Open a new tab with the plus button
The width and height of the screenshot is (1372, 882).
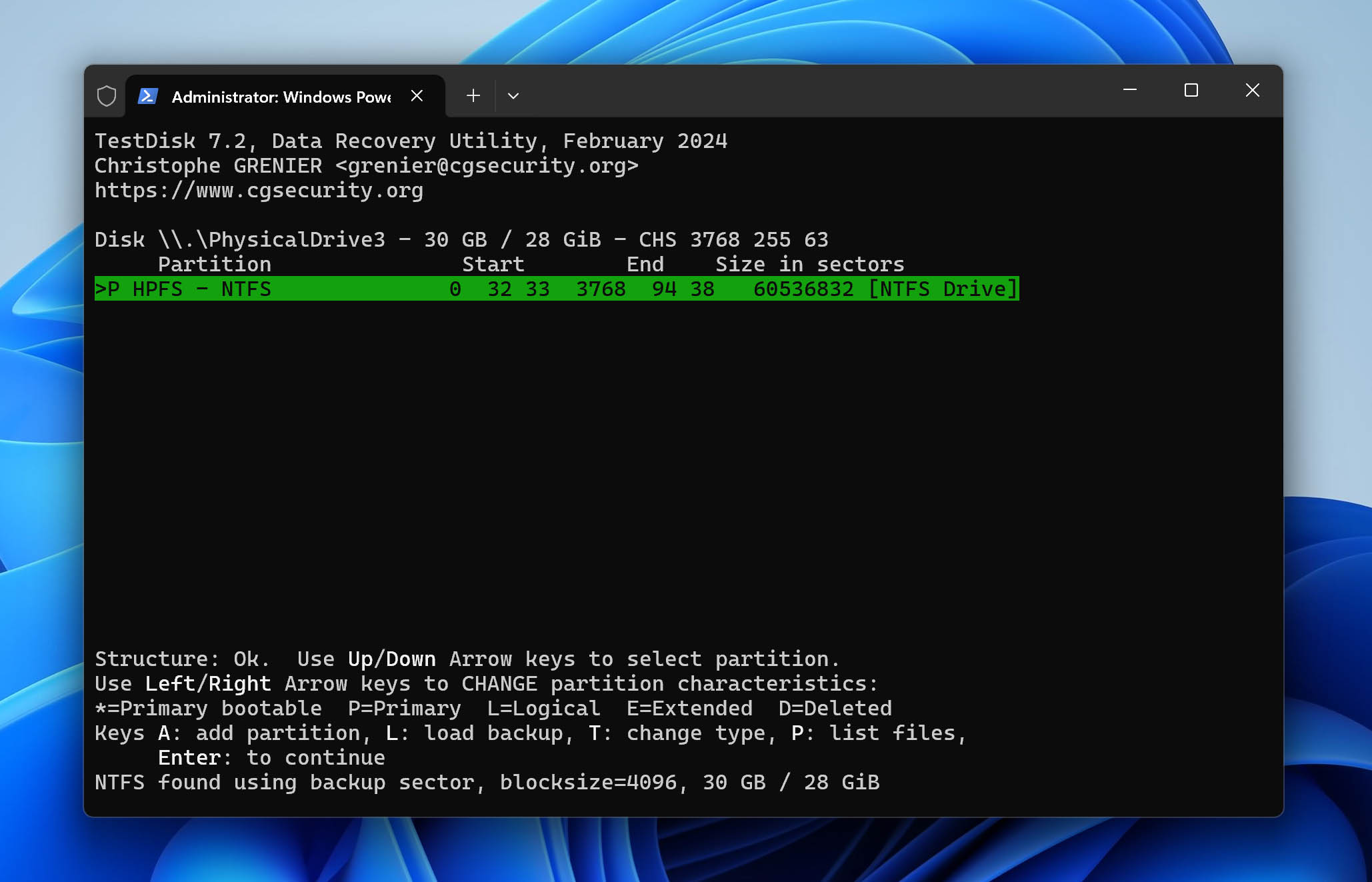[x=473, y=96]
